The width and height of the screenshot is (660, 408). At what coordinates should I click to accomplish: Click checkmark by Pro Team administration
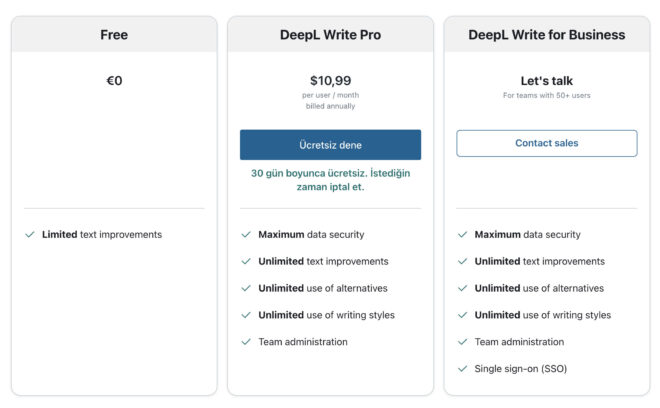[x=246, y=342]
